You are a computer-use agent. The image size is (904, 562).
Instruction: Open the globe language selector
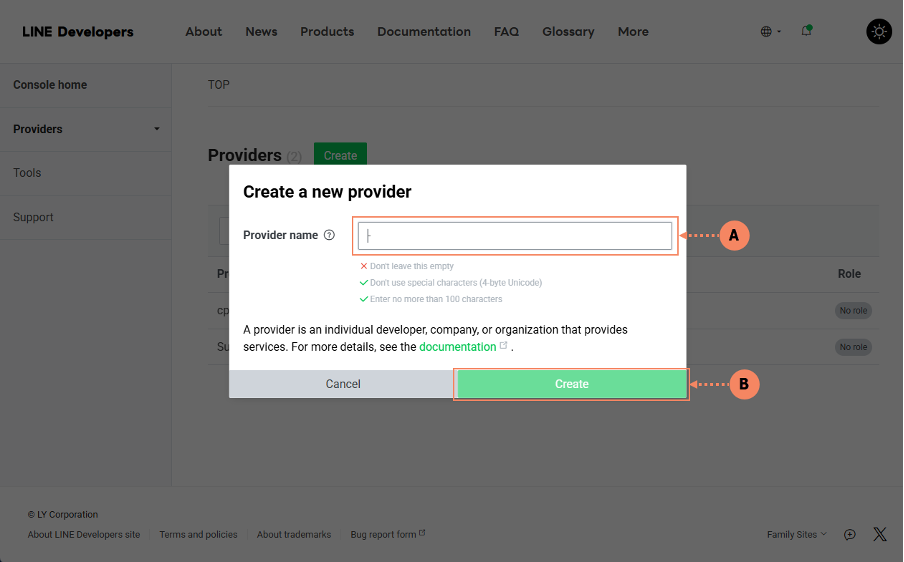click(x=770, y=32)
